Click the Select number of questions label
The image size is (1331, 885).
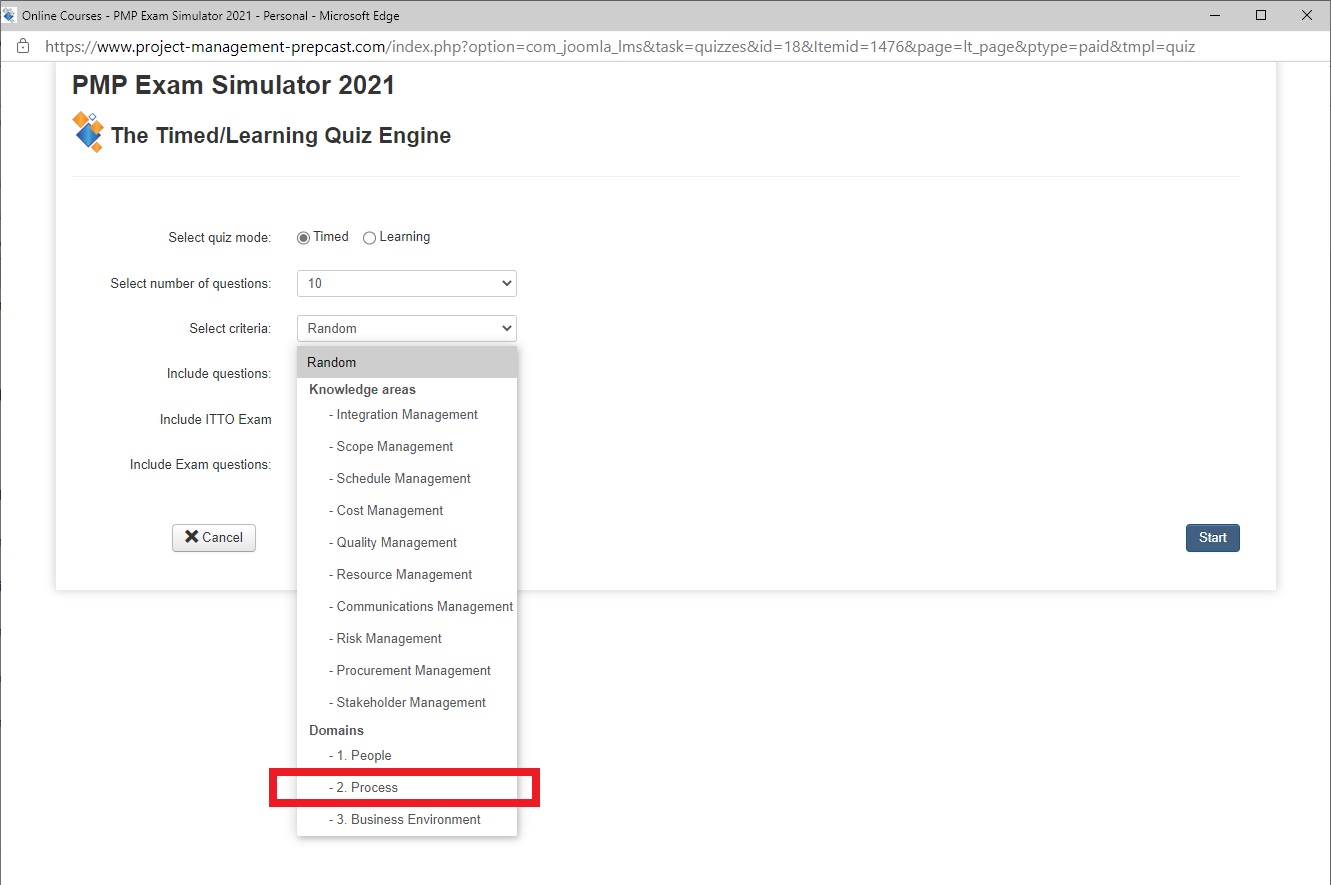pos(191,284)
